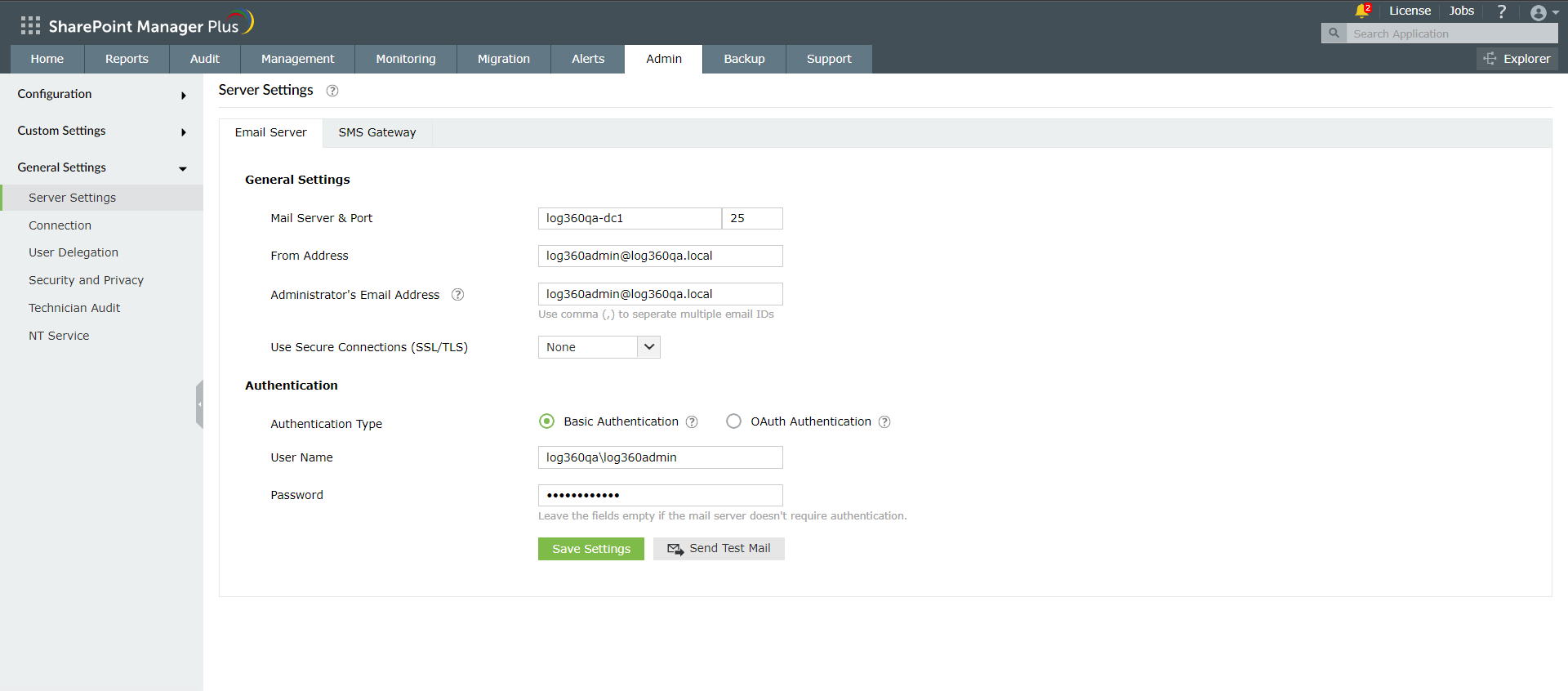Screen dimensions: 1568x691
Task: Collapse the General Settings sidebar section
Action: point(101,167)
